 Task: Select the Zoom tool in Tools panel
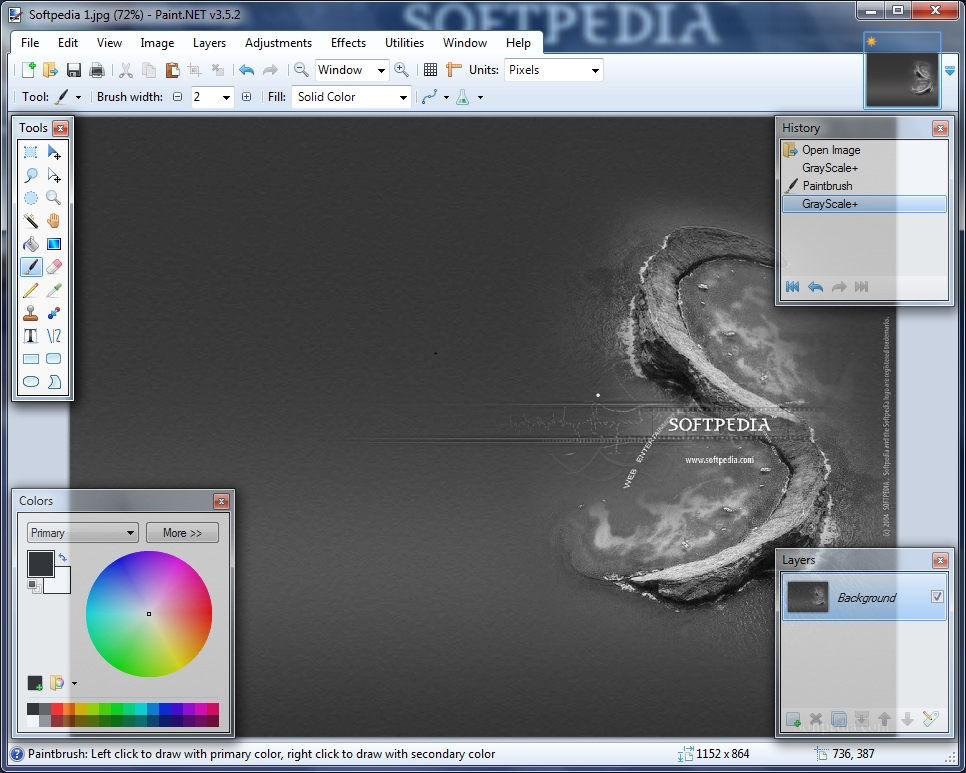click(54, 198)
